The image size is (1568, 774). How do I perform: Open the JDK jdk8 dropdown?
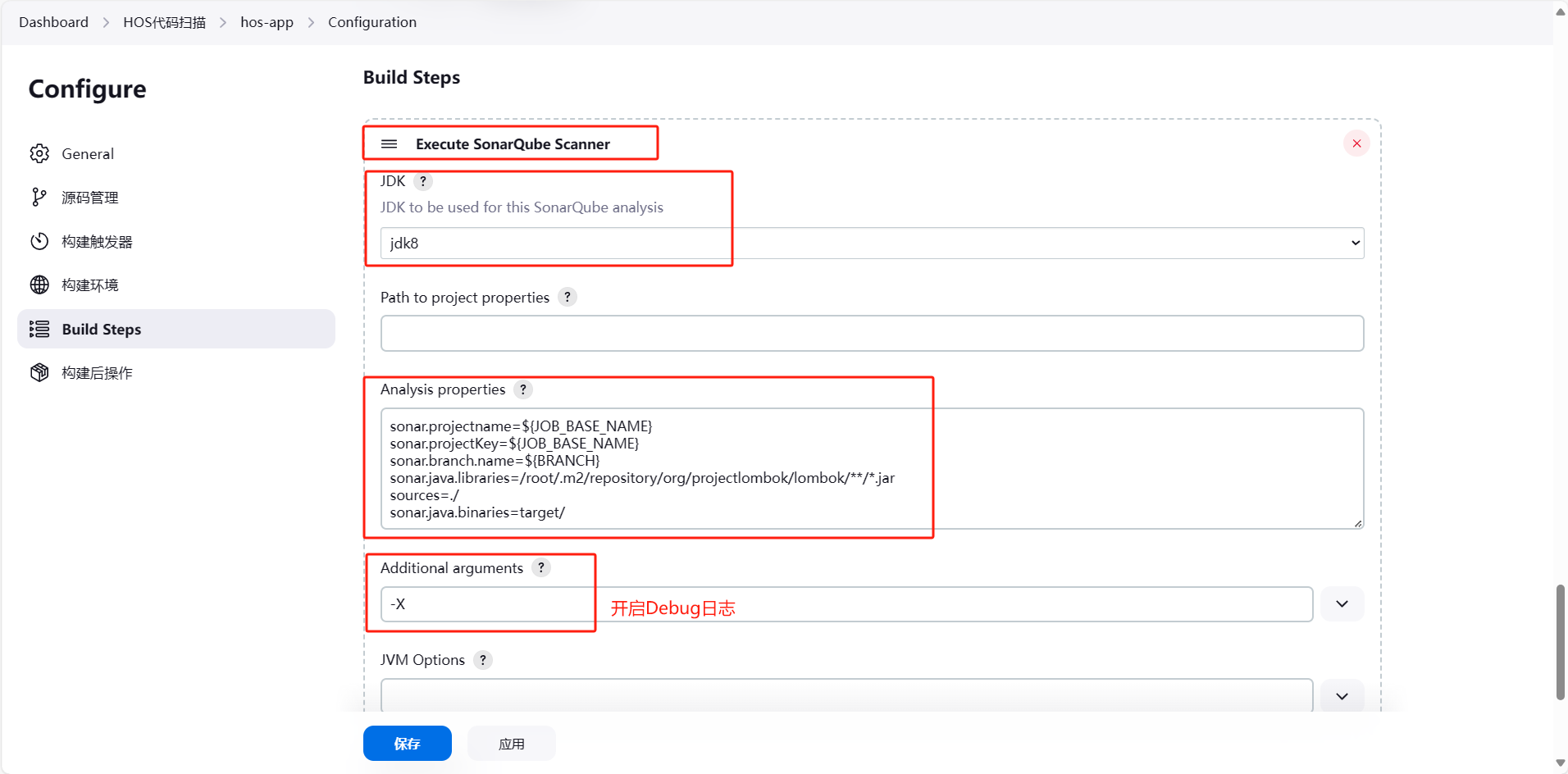[872, 243]
